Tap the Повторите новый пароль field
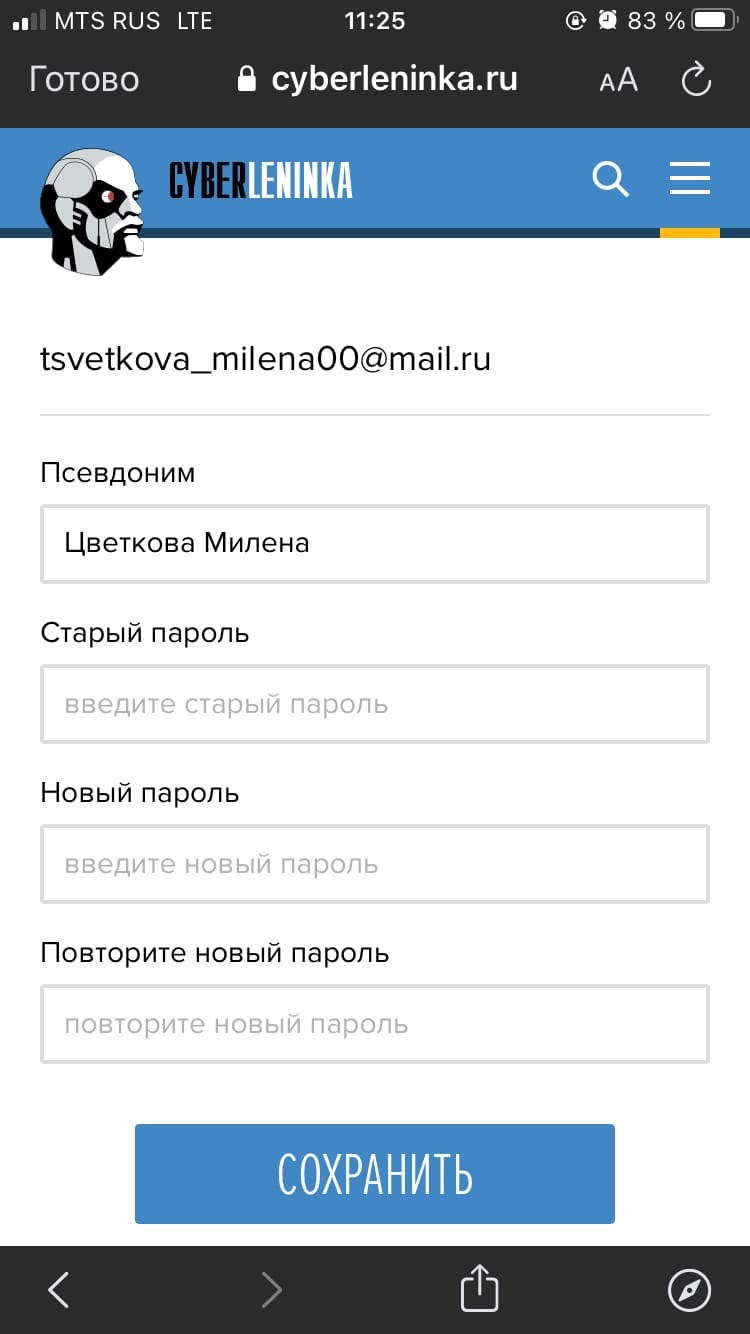This screenshot has height=1334, width=750. (375, 1024)
